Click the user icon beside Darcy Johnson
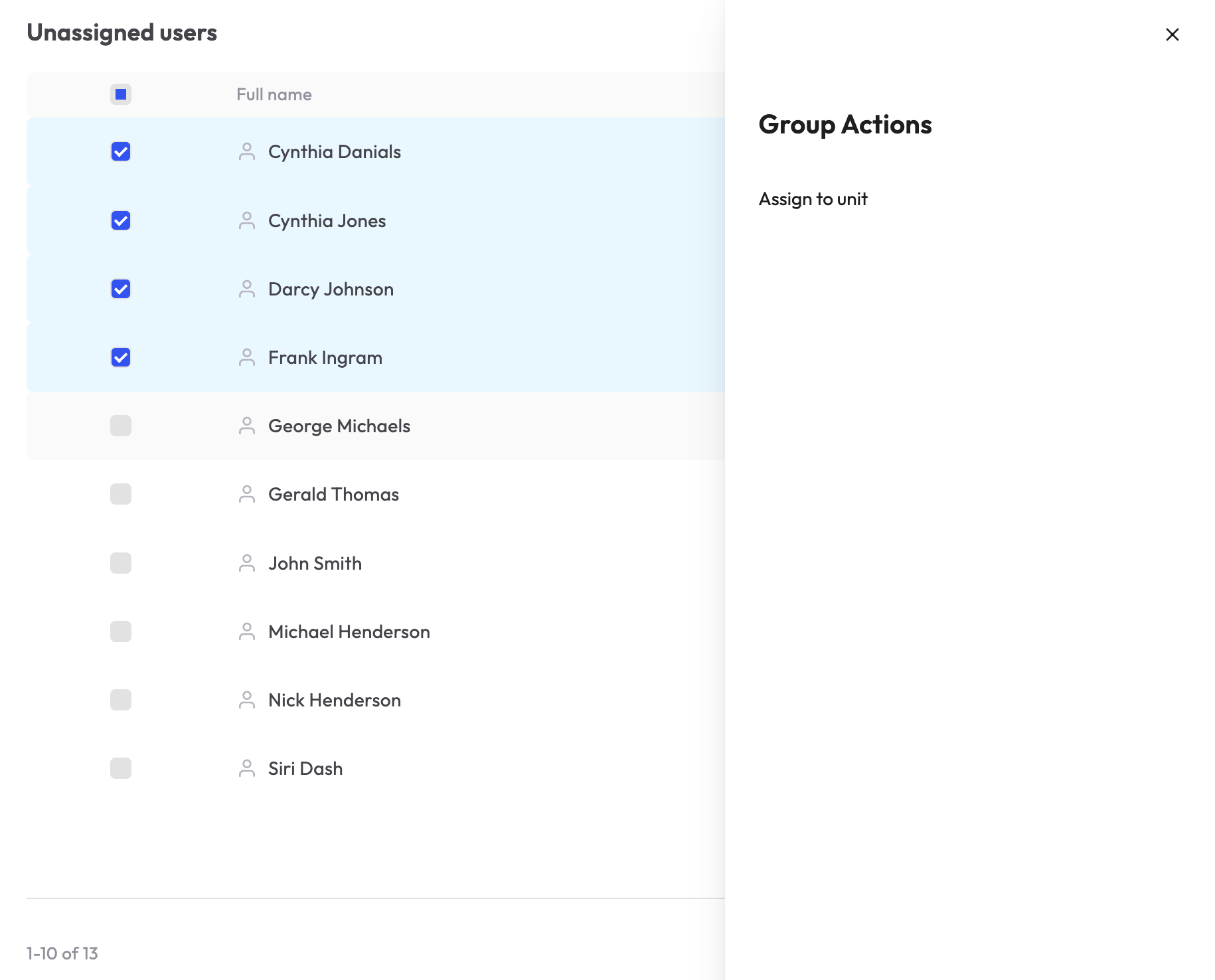The image size is (1215, 980). coord(247,289)
